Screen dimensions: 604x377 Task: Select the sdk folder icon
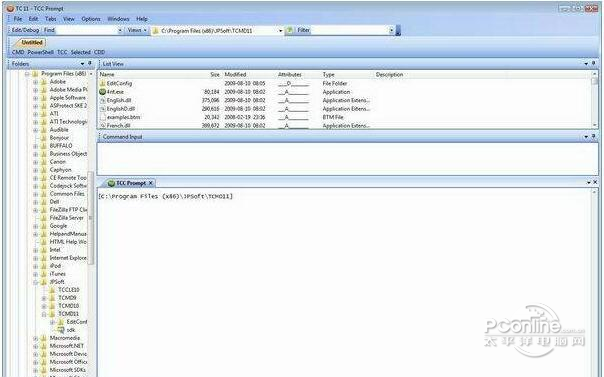coord(60,330)
